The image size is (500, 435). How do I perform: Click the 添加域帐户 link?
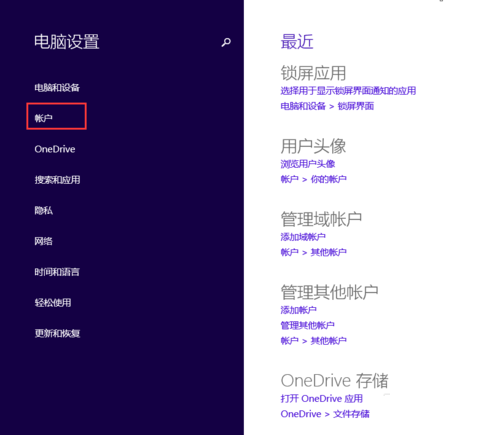coord(303,237)
